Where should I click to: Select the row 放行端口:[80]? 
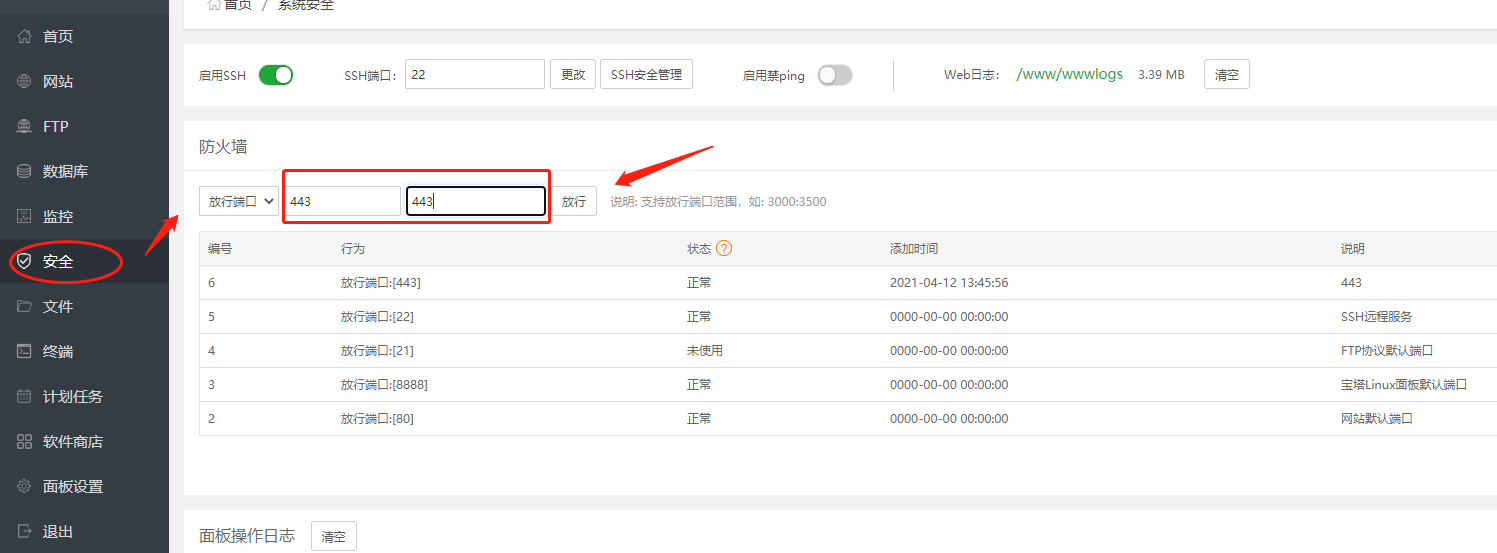pyautogui.click(x=848, y=419)
